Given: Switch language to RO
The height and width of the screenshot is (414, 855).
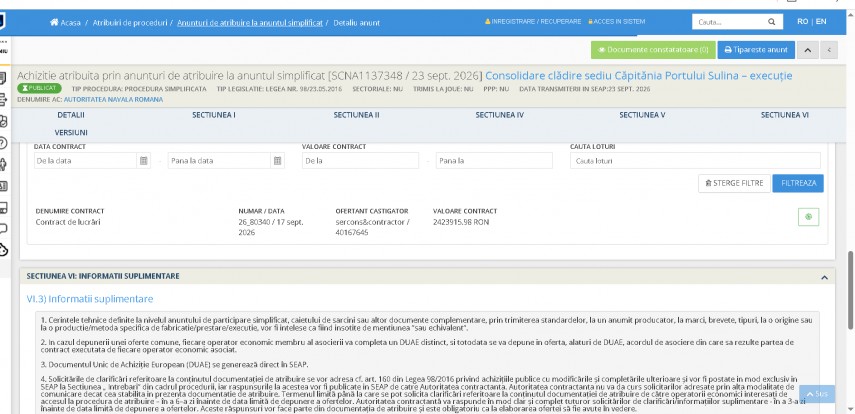Looking at the screenshot, I should click(x=802, y=22).
